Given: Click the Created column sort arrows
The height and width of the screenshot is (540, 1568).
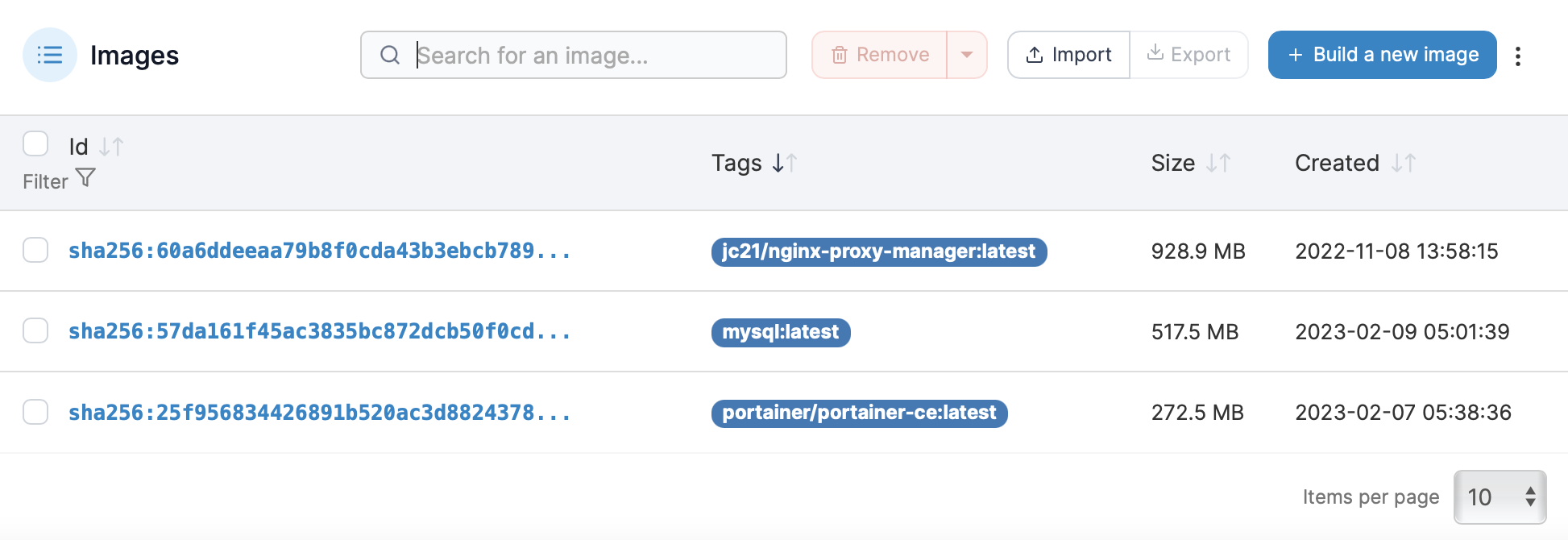Looking at the screenshot, I should pyautogui.click(x=1404, y=163).
